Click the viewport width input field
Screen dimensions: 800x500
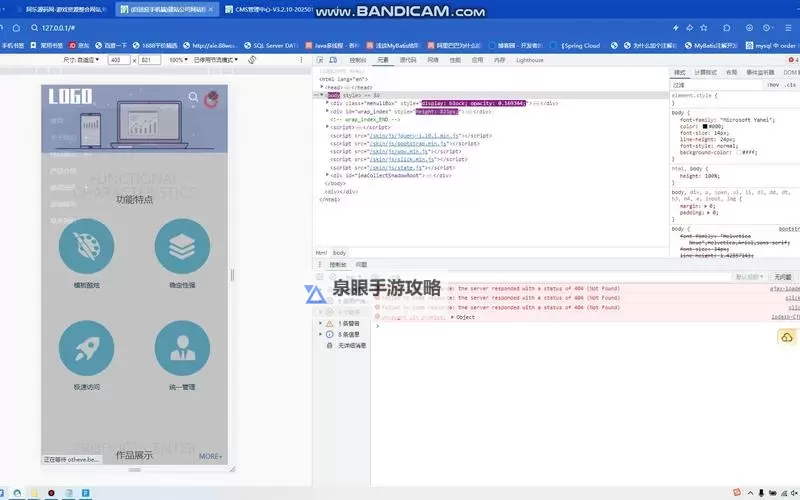point(119,60)
